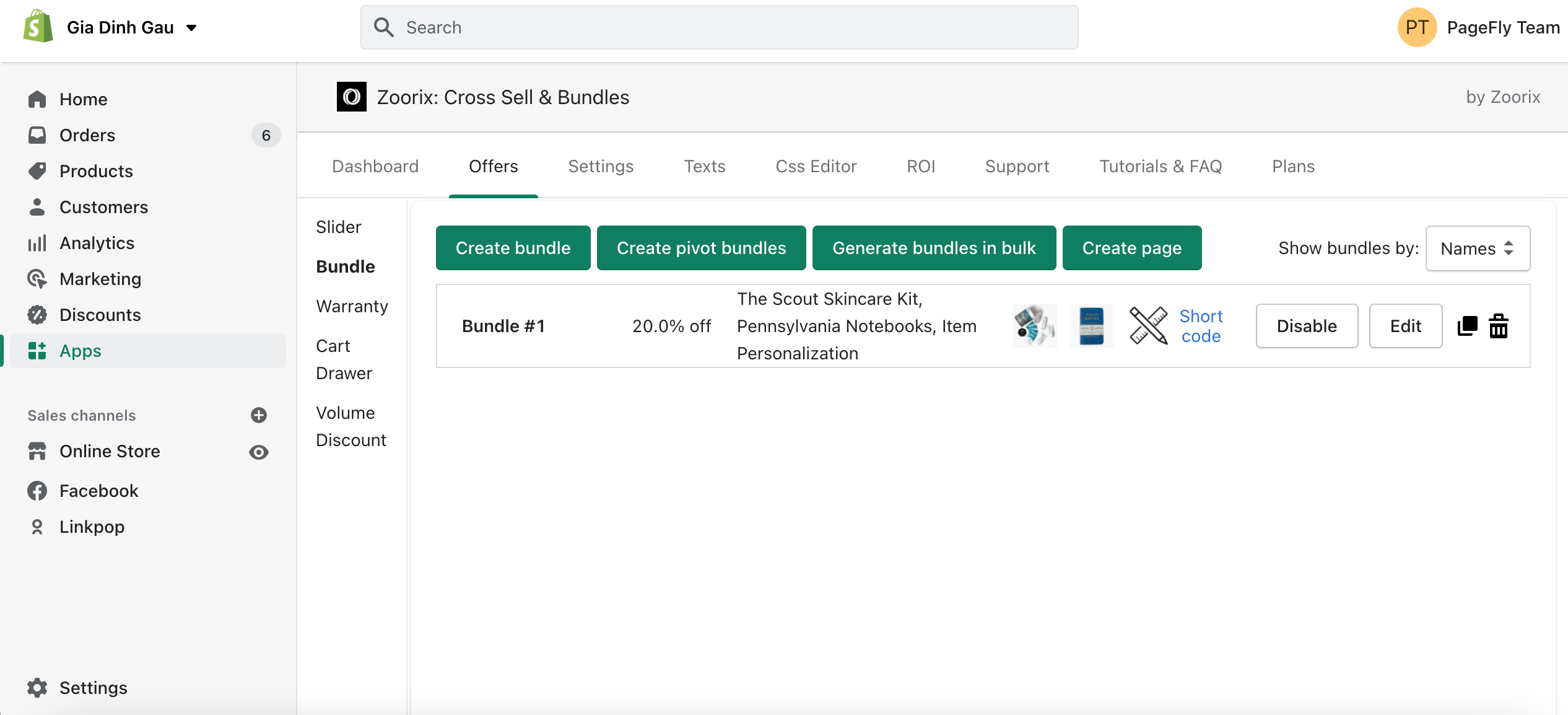This screenshot has height=715, width=1568.
Task: Select Cart Drawer offer type
Action: tap(344, 359)
